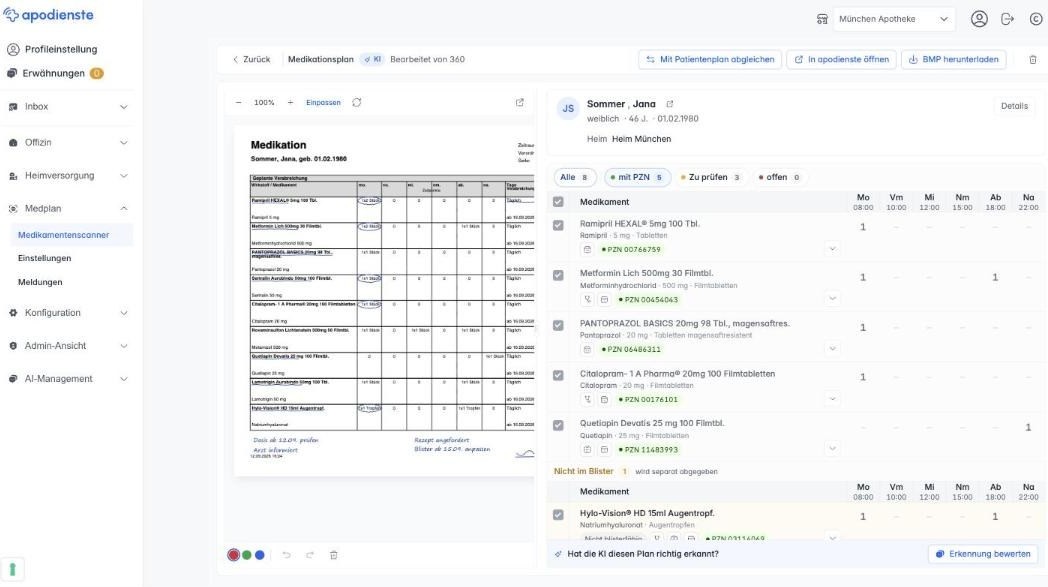Screen dimensions: 1048x587
Task: Toggle the select-all Medikament checkbox
Action: tap(558, 201)
